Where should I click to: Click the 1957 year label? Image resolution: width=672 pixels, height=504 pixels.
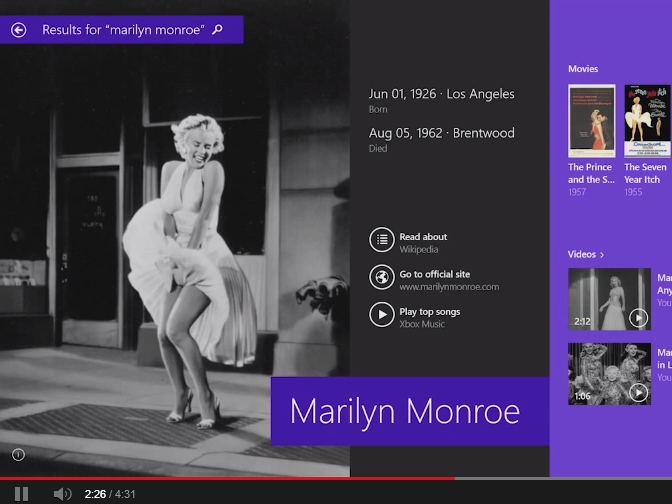(x=577, y=192)
